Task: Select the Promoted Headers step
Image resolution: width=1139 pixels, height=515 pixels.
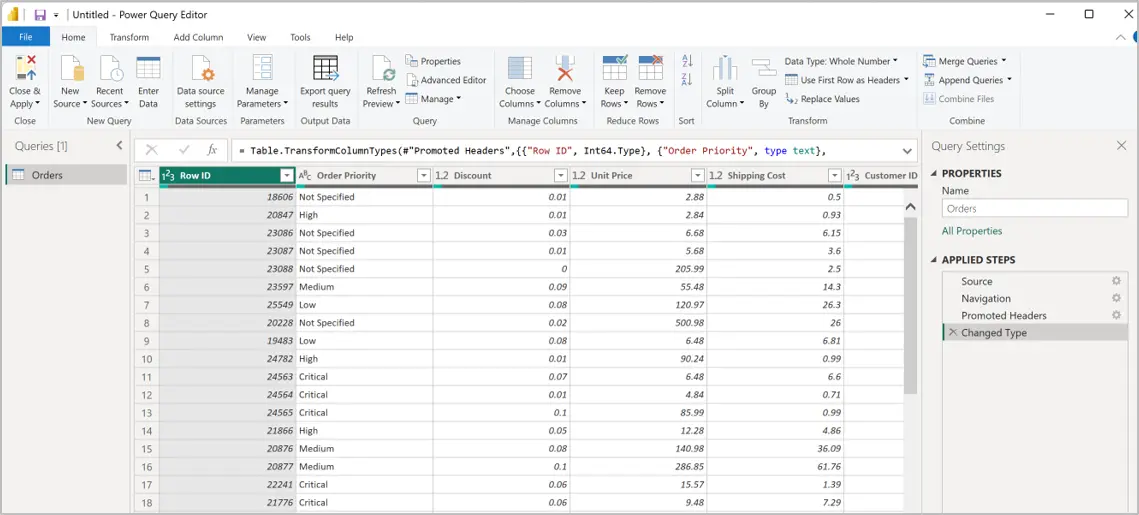Action: (x=1004, y=315)
